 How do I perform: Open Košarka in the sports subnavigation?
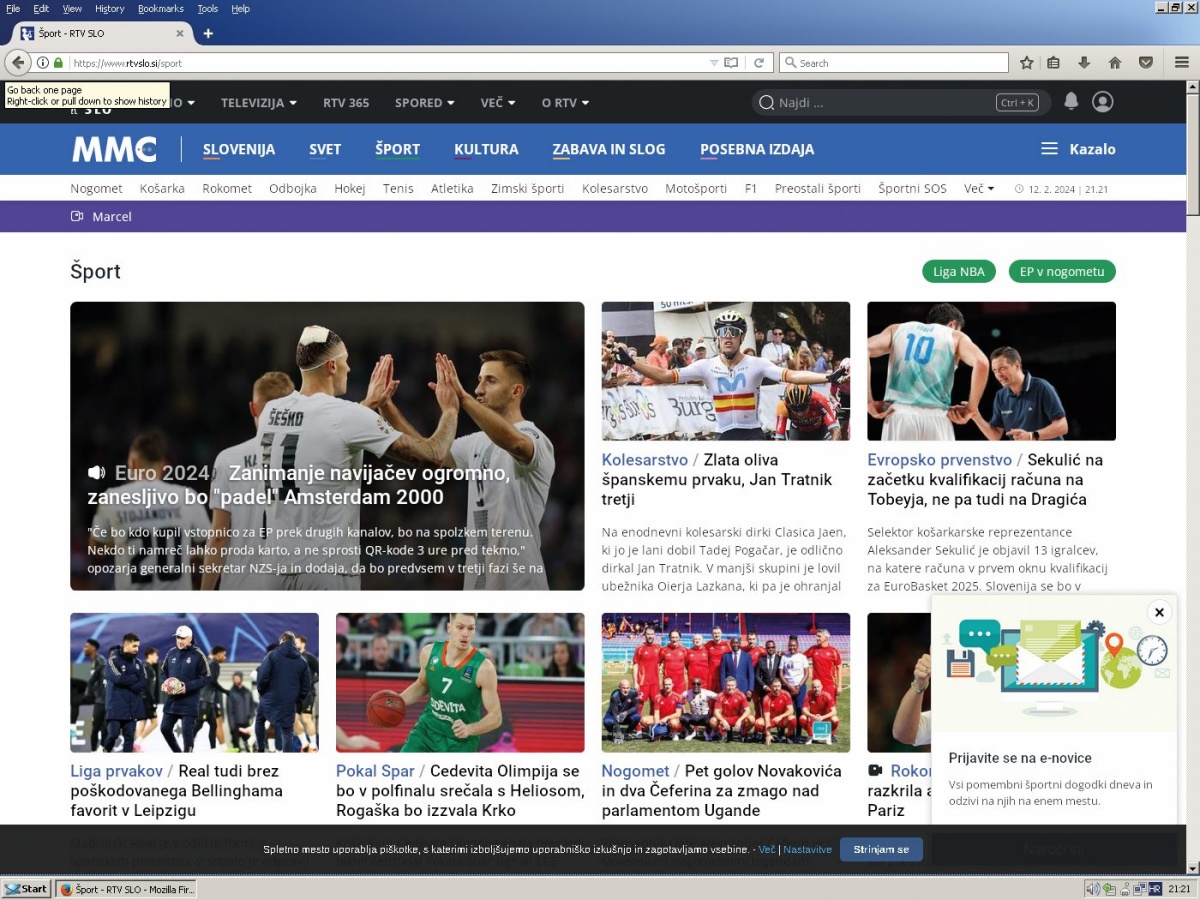(162, 188)
